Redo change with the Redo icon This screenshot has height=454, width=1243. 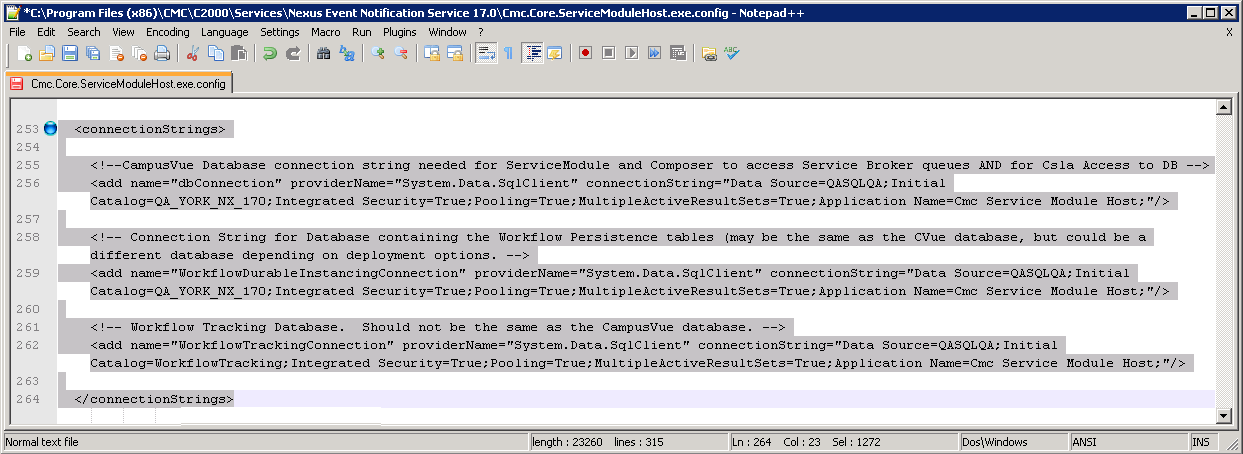click(x=292, y=53)
